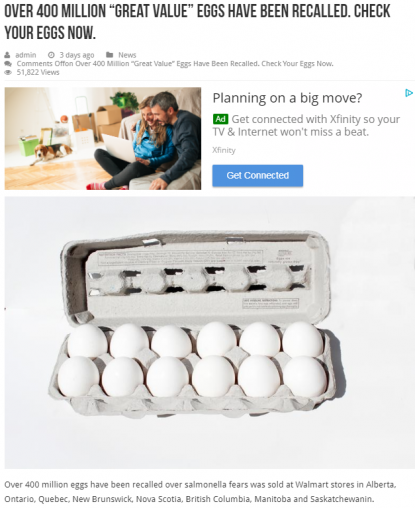Click the Xfinity ad description text

(306, 126)
